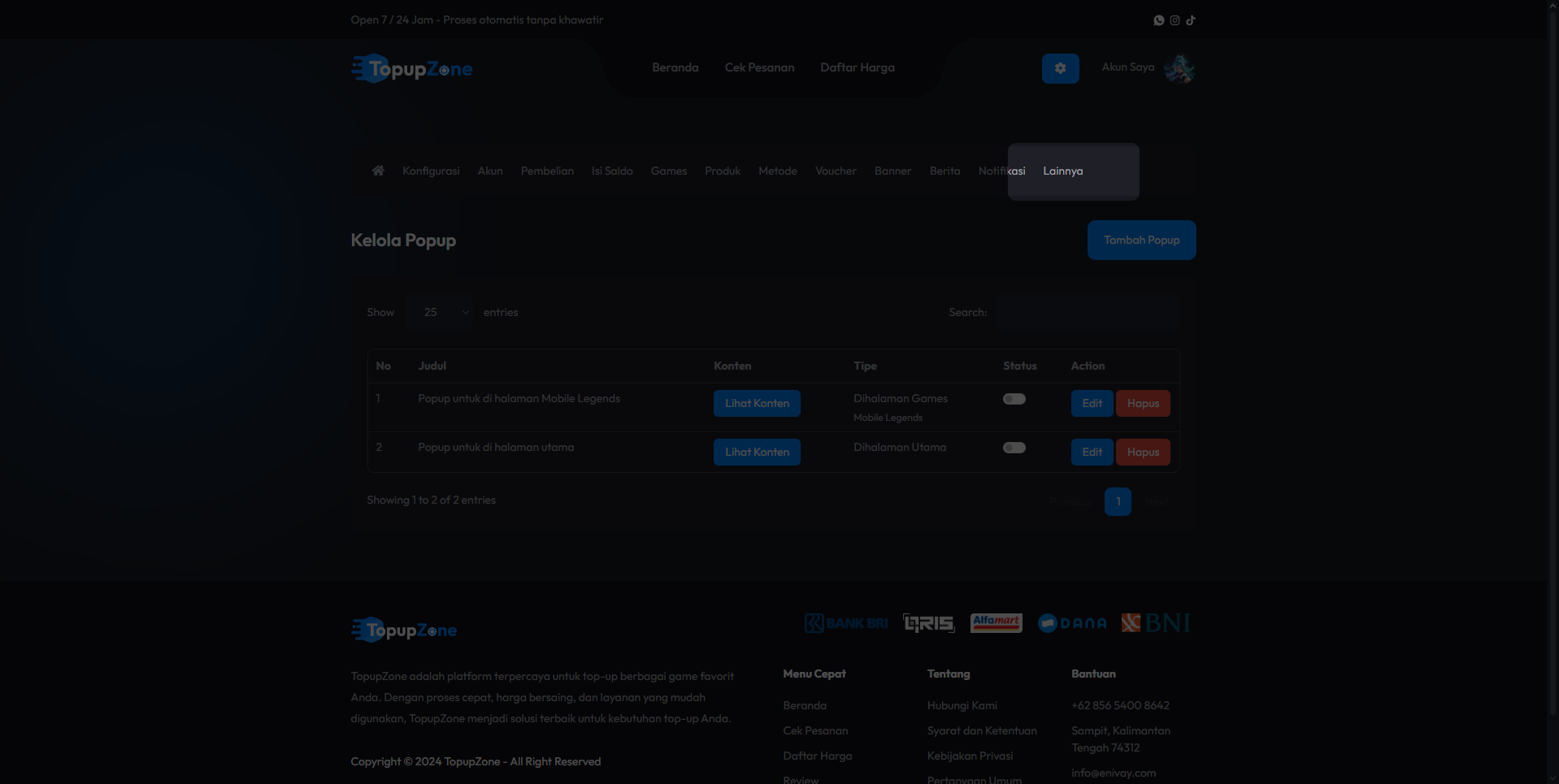Click 'Popup untuk di halaman Mobile Legends' title

519,398
